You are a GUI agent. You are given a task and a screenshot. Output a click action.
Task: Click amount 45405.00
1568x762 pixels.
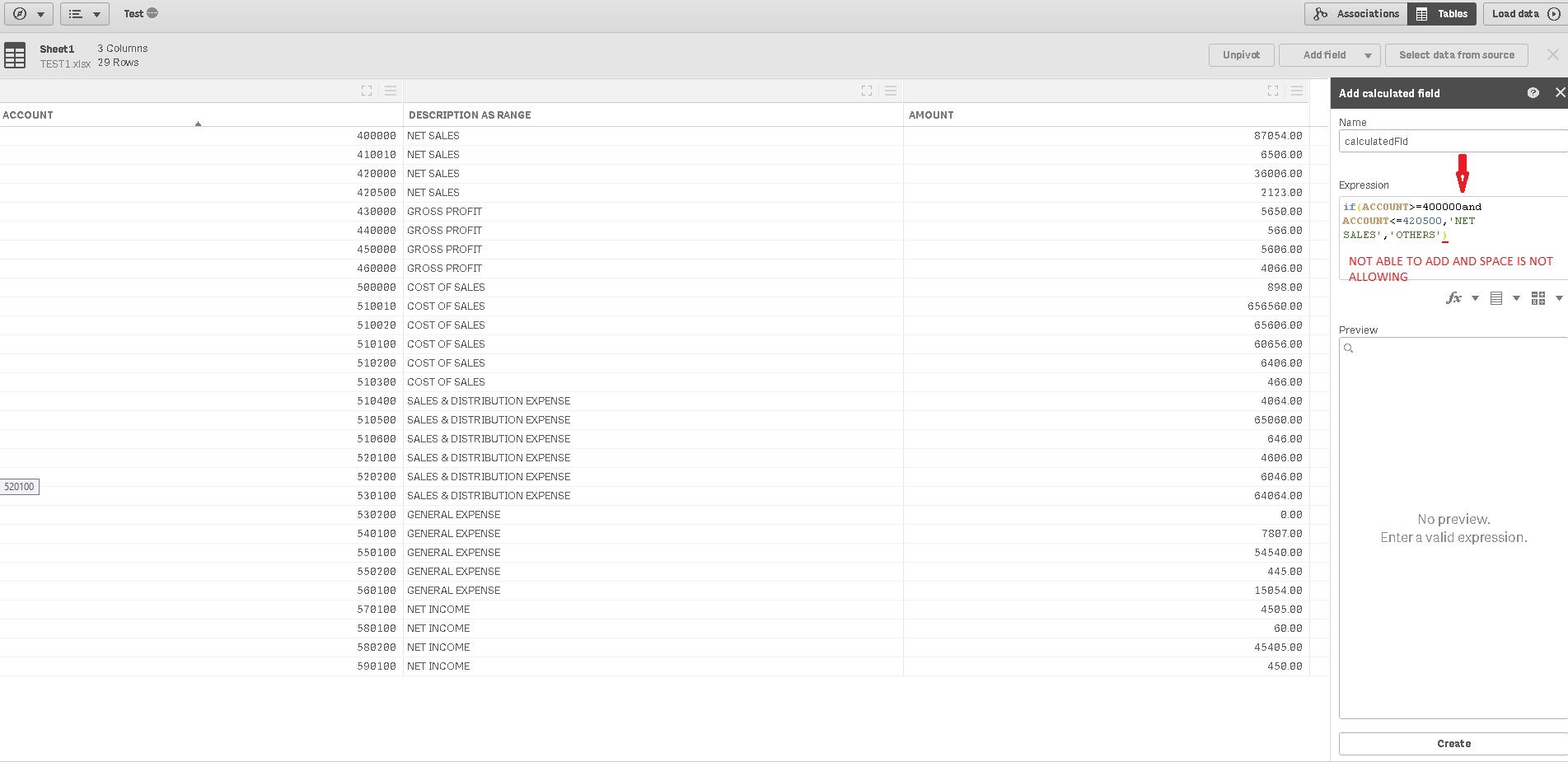[x=1278, y=647]
